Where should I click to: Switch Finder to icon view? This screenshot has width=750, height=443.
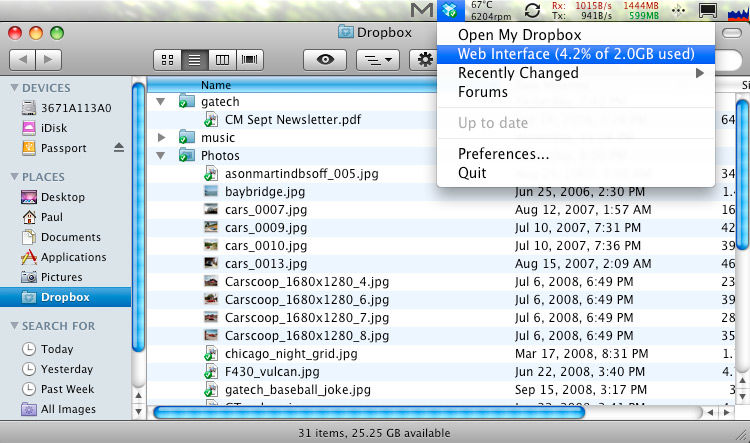click(167, 60)
